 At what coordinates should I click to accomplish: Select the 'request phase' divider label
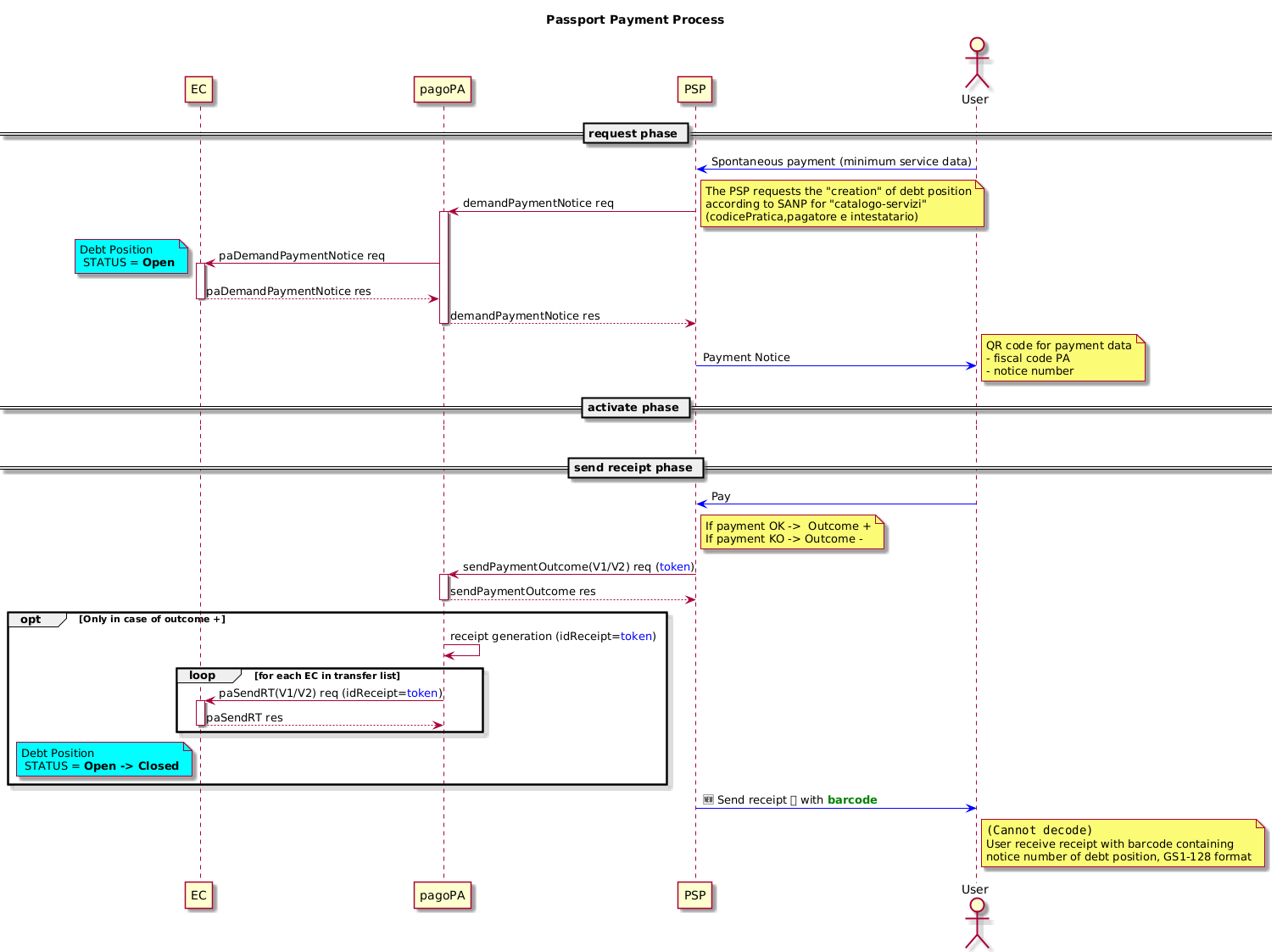click(x=633, y=134)
